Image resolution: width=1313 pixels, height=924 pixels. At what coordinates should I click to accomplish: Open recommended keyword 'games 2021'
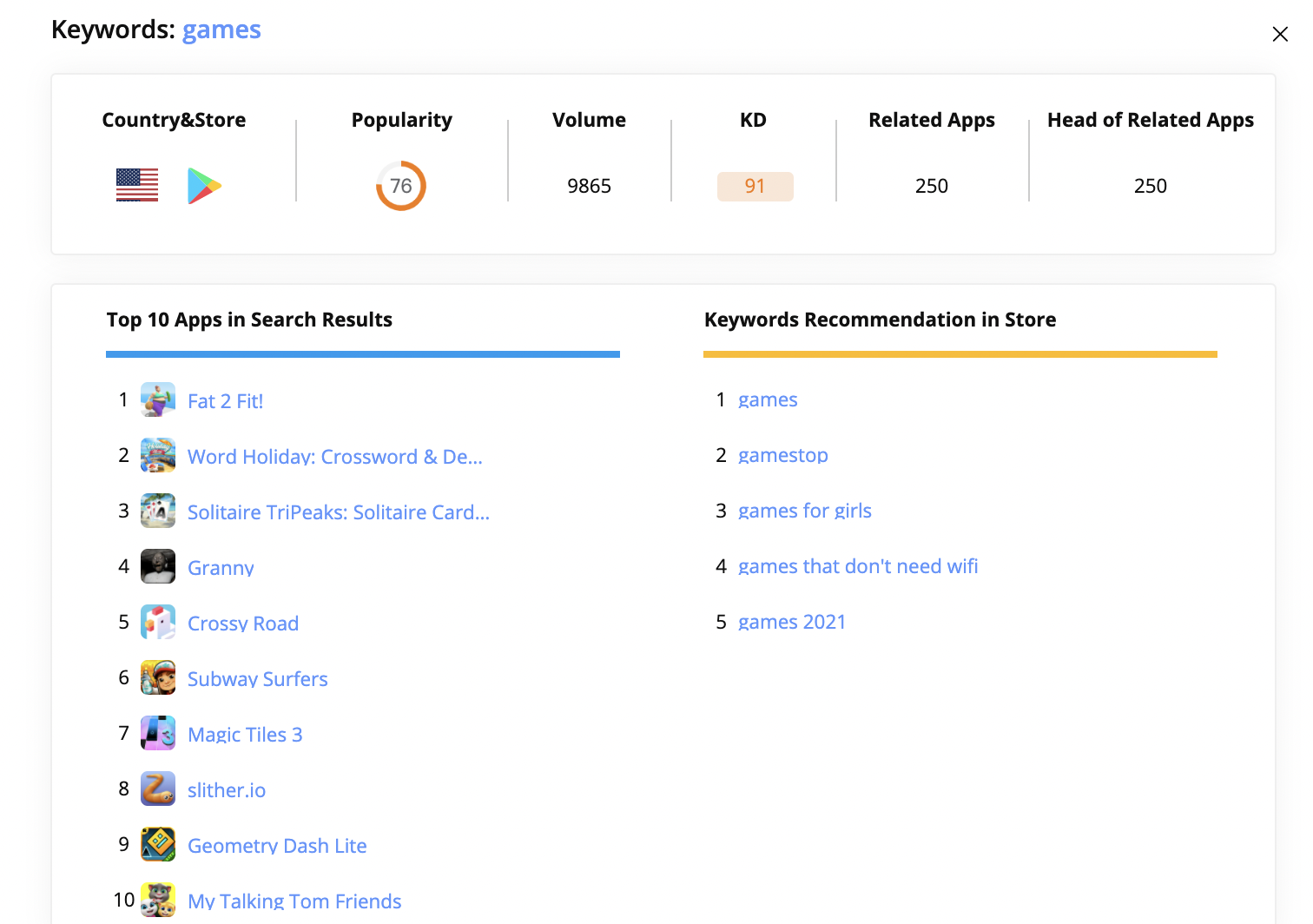(792, 622)
